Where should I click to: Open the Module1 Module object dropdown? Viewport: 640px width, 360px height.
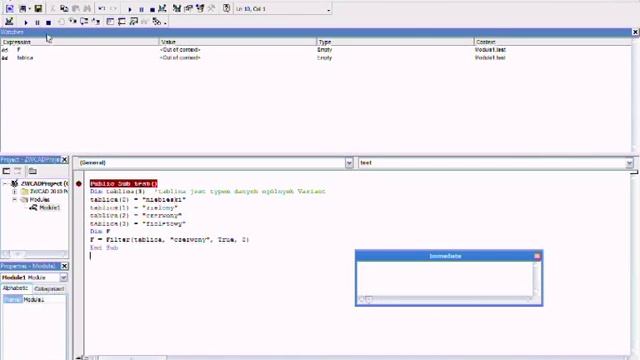(64, 278)
